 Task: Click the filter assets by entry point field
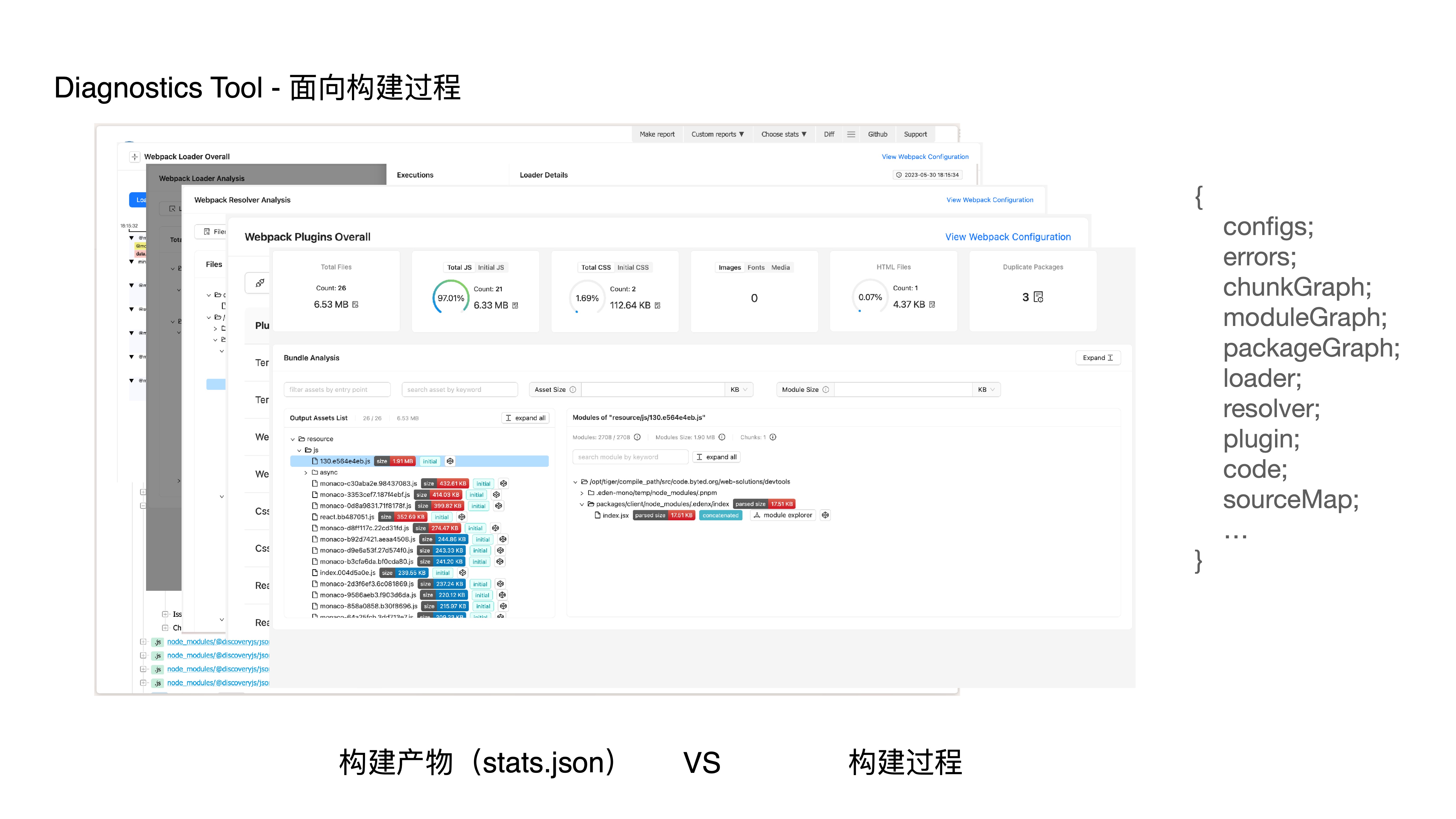(337, 390)
